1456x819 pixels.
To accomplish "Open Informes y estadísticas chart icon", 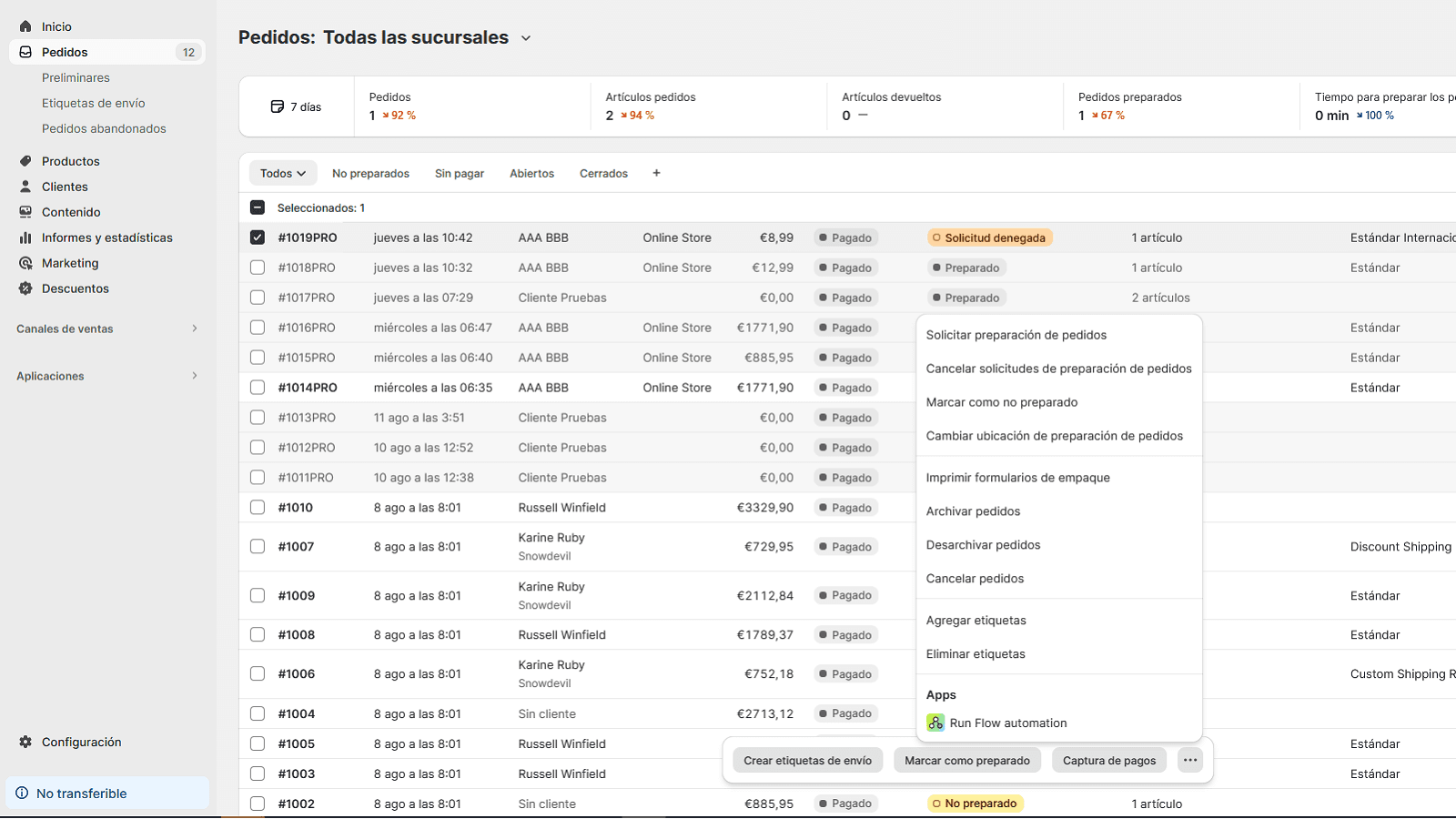I will point(25,238).
